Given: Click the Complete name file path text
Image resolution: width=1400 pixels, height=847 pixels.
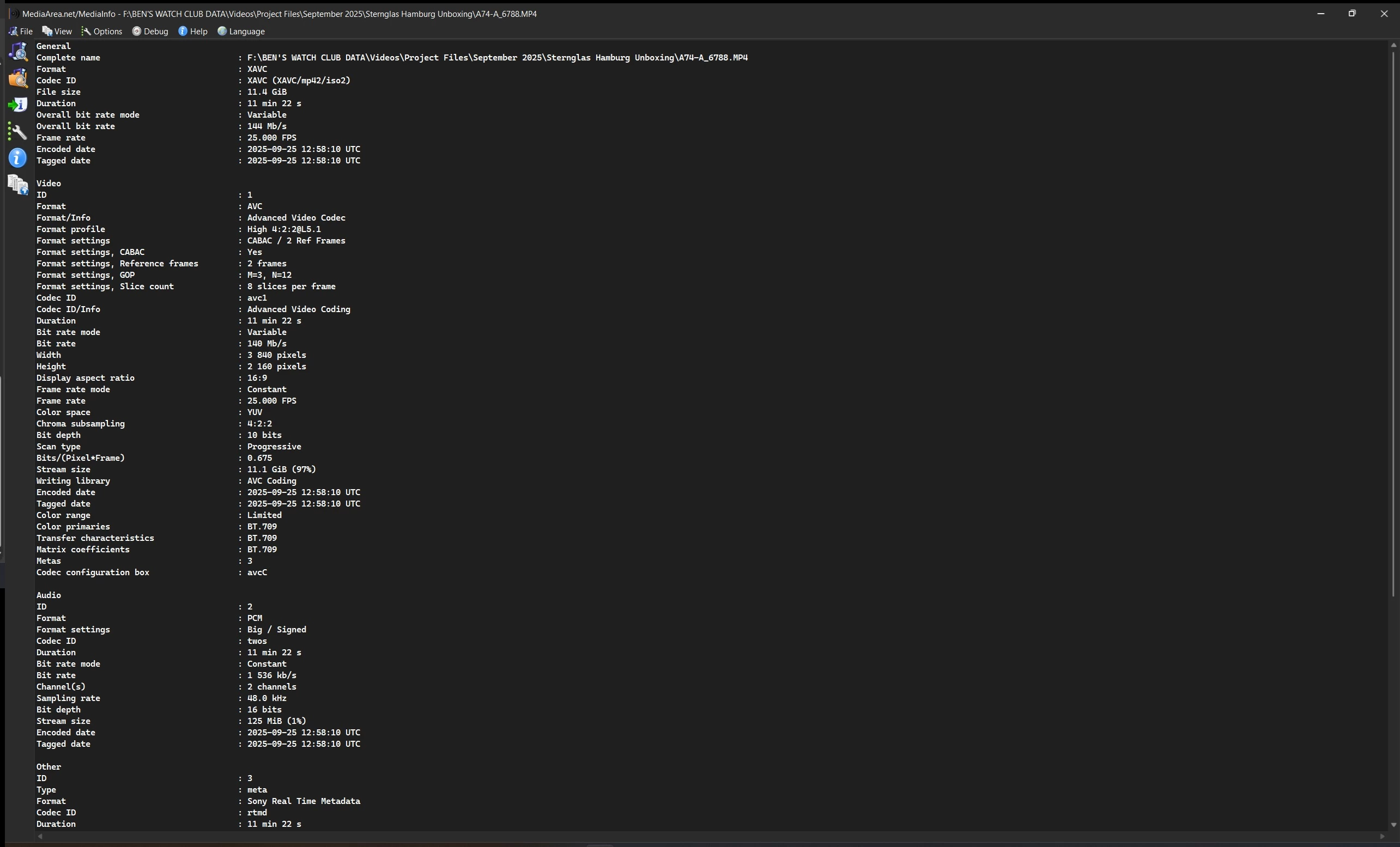Looking at the screenshot, I should pyautogui.click(x=497, y=57).
